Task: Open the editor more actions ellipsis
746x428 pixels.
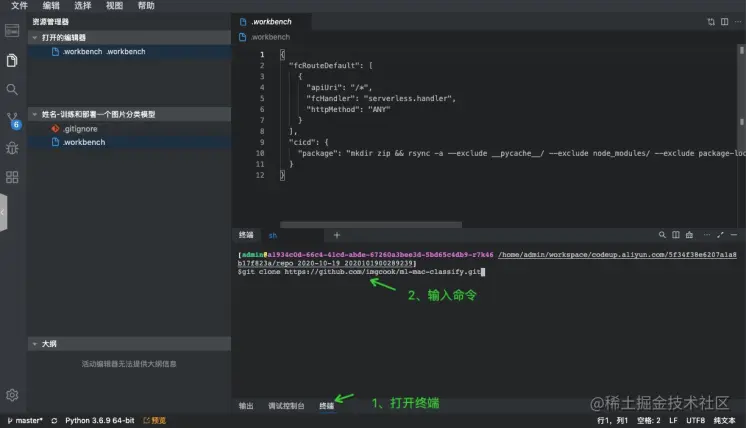Action: pyautogui.click(x=737, y=22)
